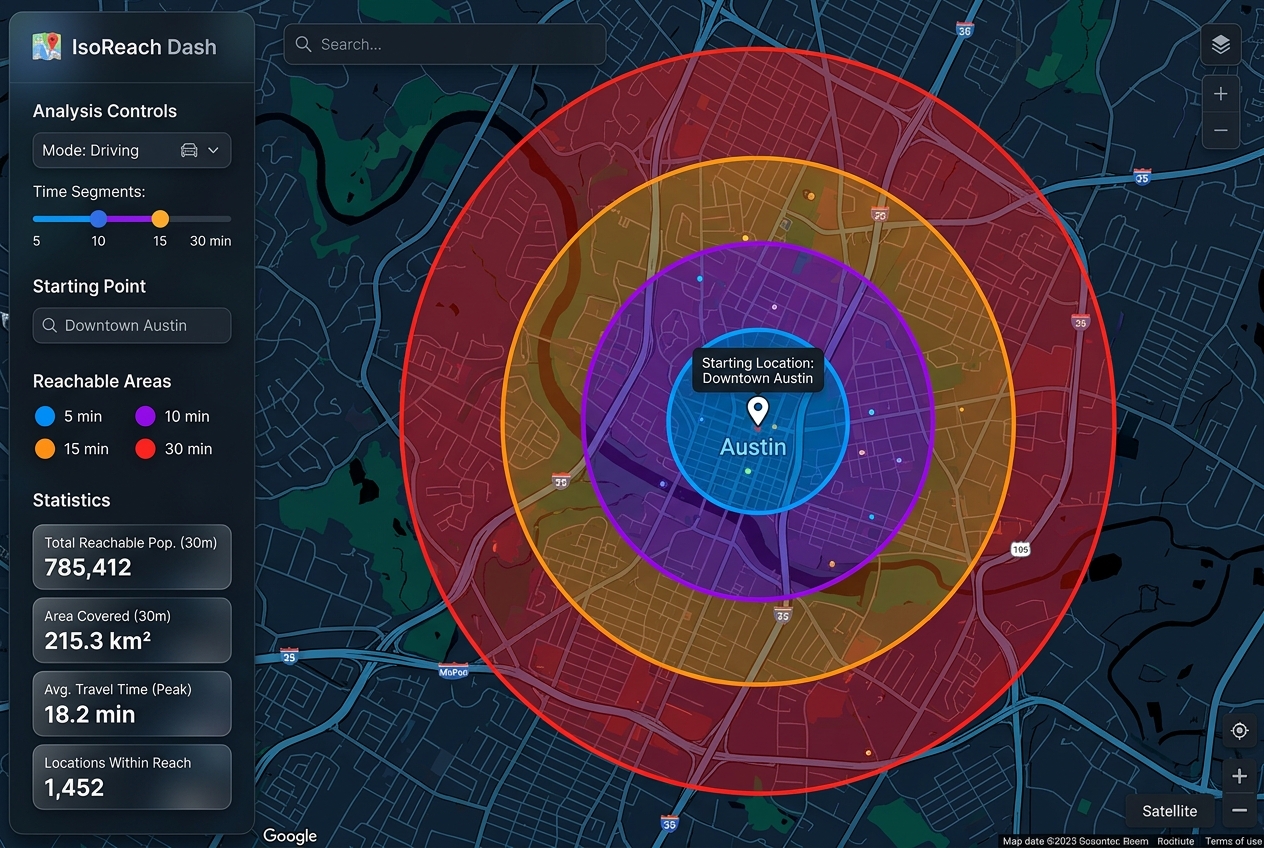1264x848 pixels.
Task: Click the car icon in Mode dropdown
Action: coord(189,150)
